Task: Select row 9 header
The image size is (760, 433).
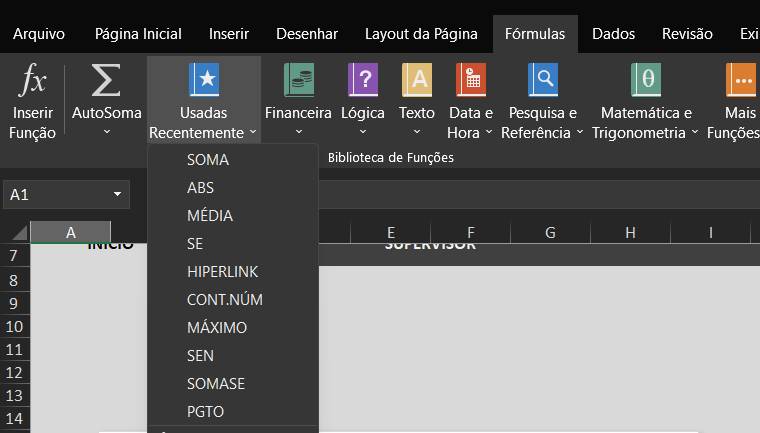Action: coord(15,303)
